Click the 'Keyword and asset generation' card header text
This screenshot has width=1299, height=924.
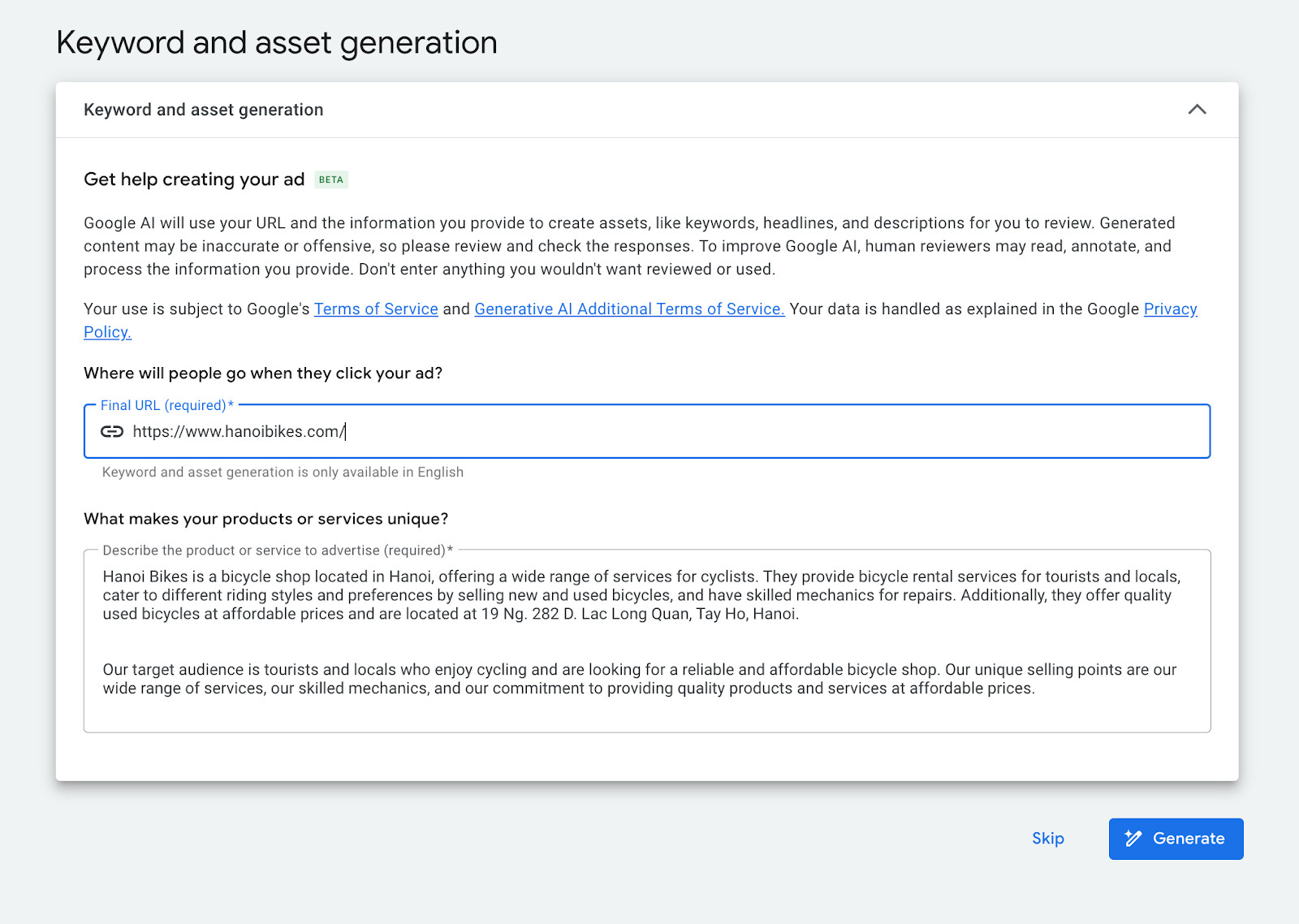pyautogui.click(x=204, y=110)
